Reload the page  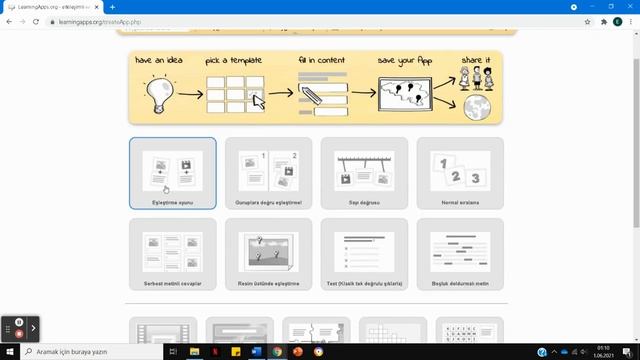point(36,22)
